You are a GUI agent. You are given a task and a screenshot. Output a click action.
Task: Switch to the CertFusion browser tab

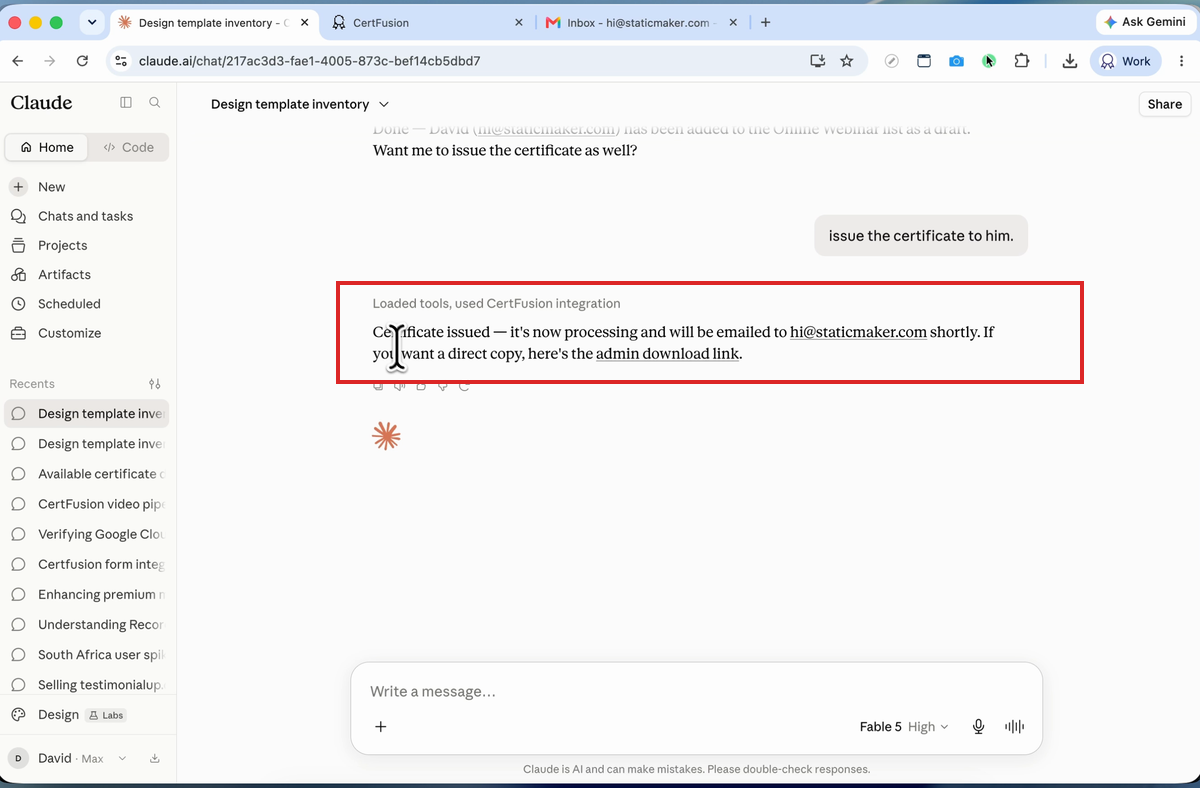427,22
